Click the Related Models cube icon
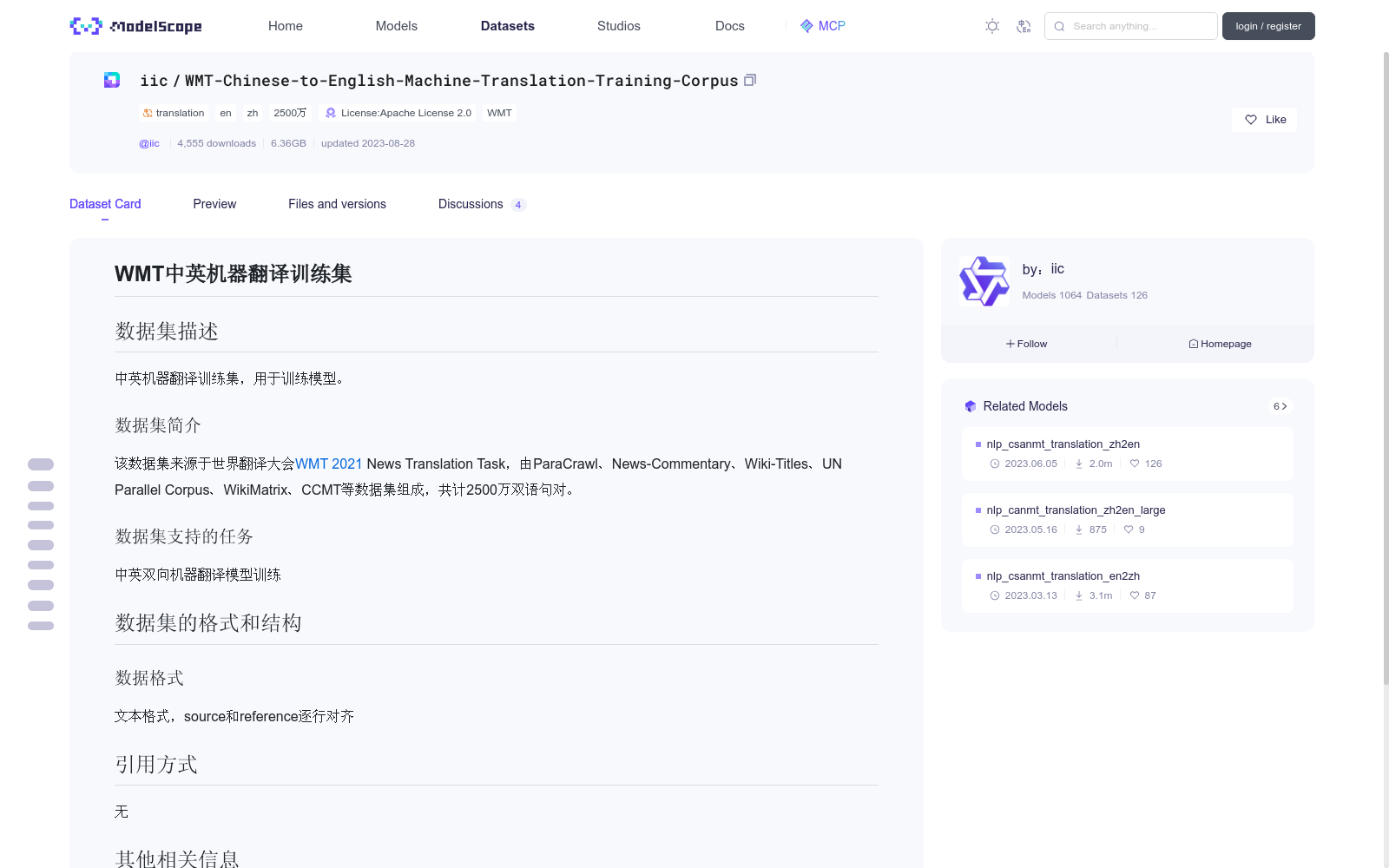Screen dimensions: 1389x868 click(x=971, y=406)
